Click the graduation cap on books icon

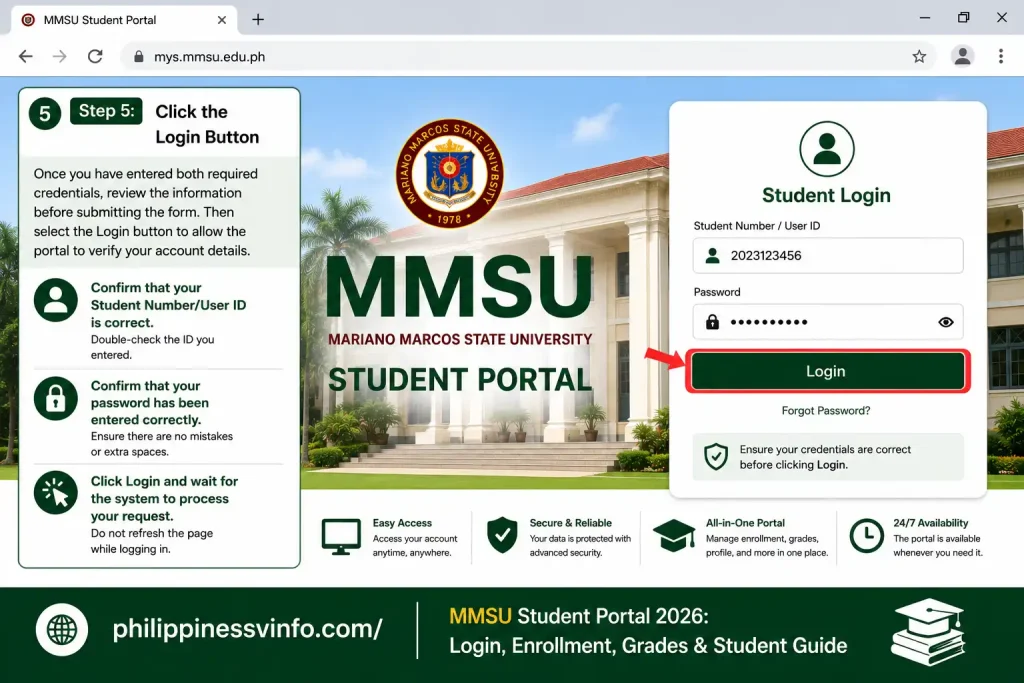pyautogui.click(x=928, y=632)
